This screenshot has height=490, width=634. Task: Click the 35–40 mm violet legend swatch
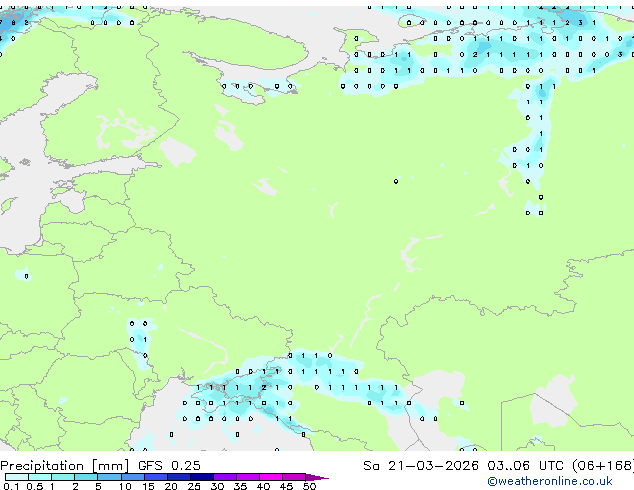click(248, 477)
